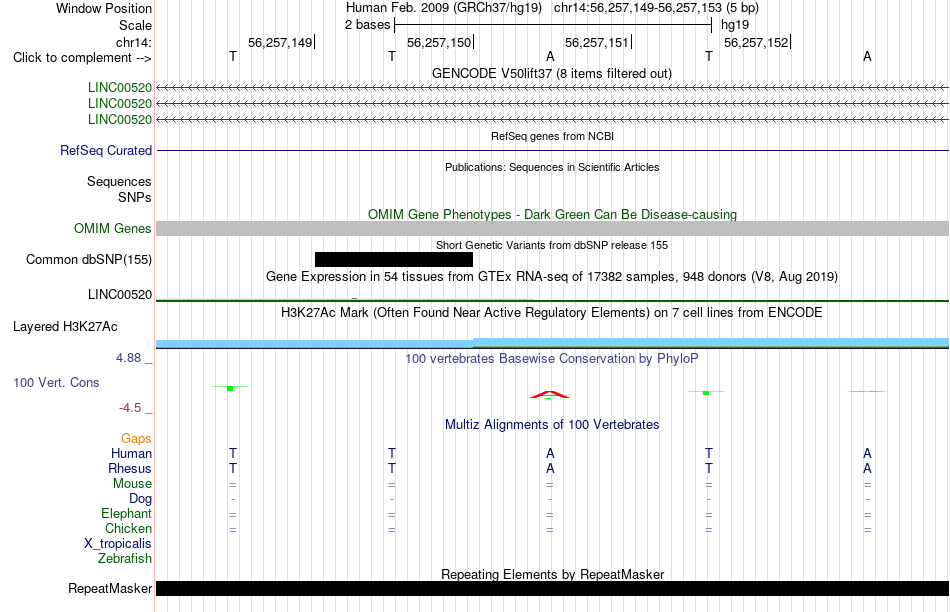Click the LINC00520 label on GTEx track
Viewport: 950px width, 612px height.
[120, 294]
